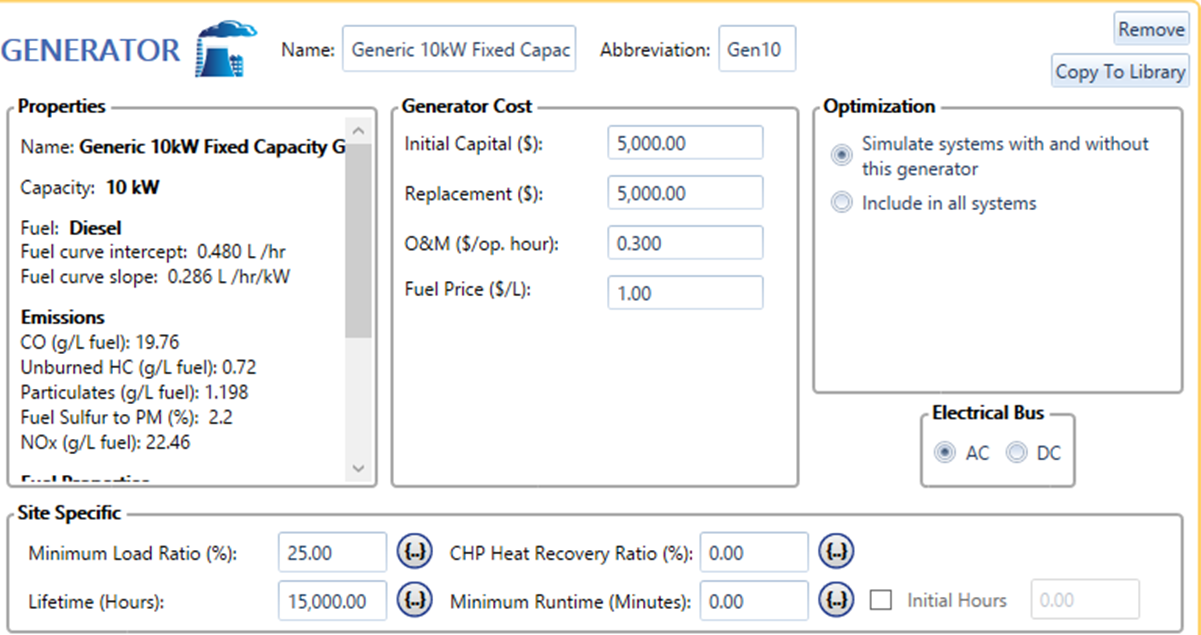Click the Remove button
This screenshot has height=635, width=1201.
pos(1151,29)
